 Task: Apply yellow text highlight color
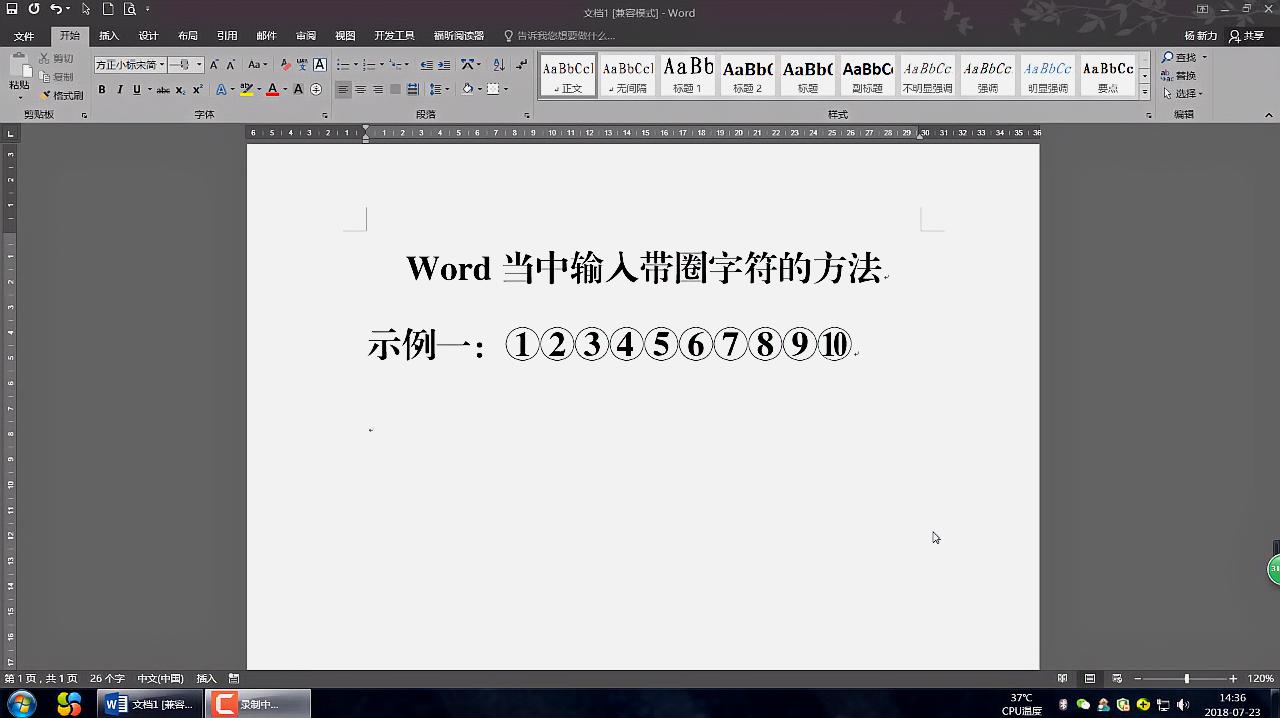click(x=247, y=87)
